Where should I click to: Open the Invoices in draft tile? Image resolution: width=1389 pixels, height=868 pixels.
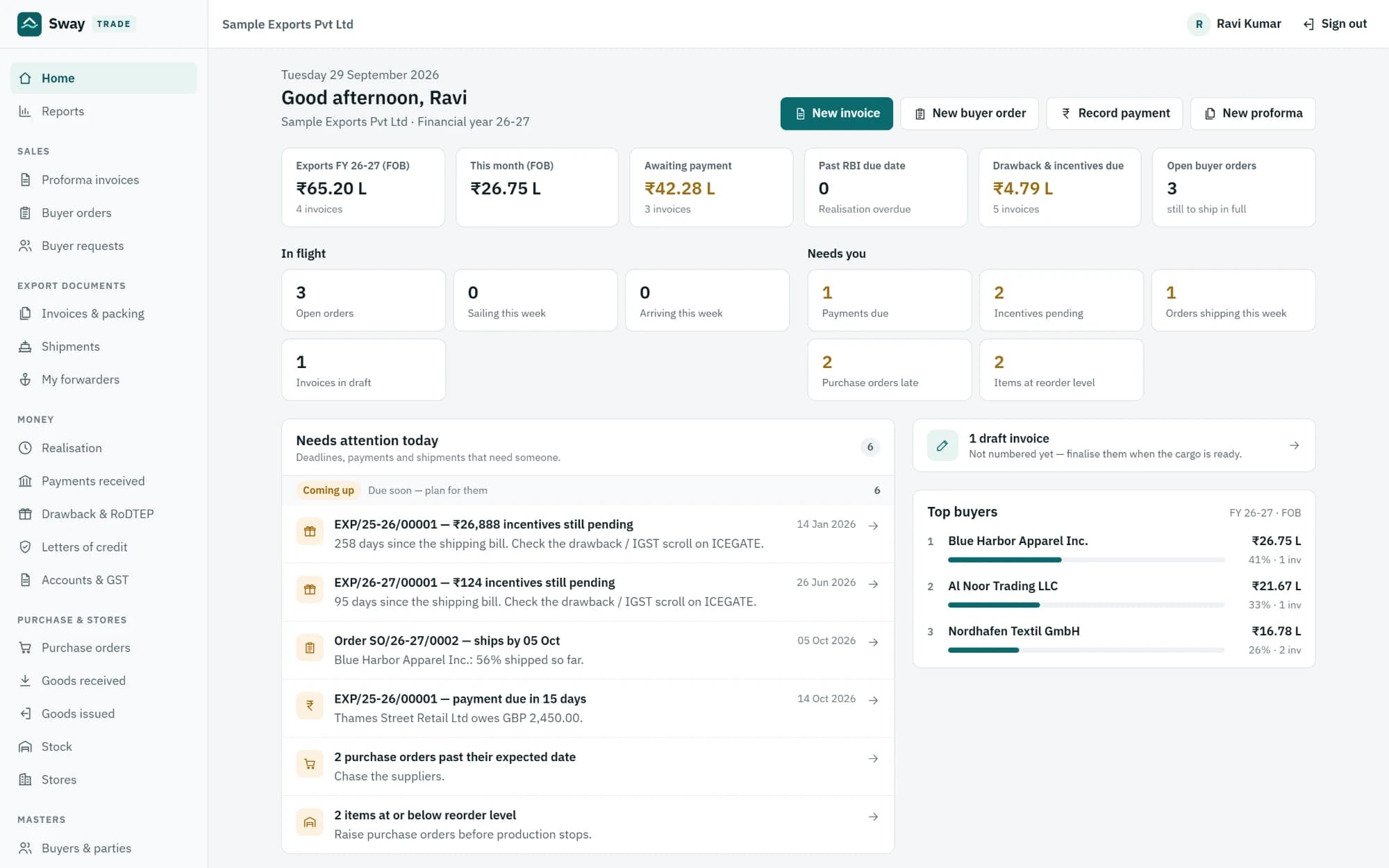pos(363,369)
